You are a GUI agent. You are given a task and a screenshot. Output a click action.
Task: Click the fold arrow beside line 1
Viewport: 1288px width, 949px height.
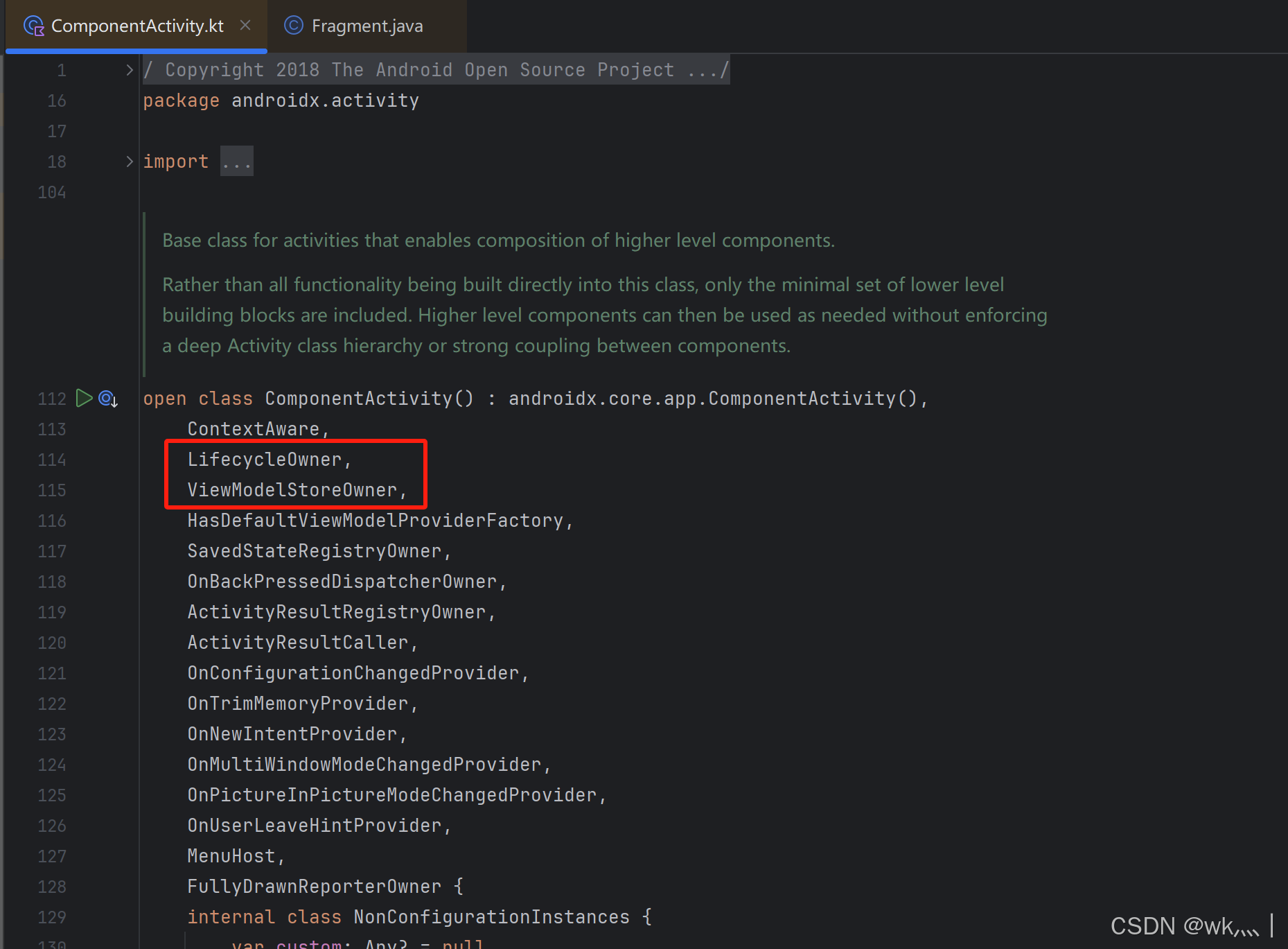[x=129, y=69]
